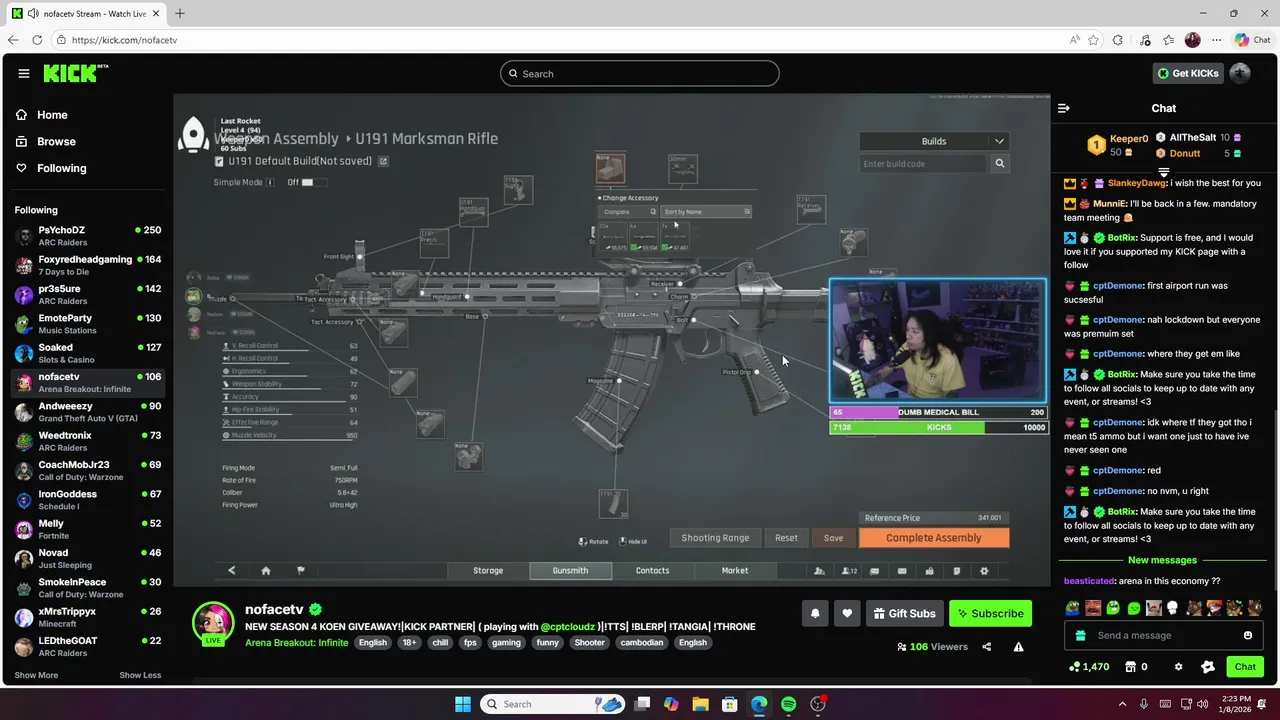Open Andweeezy channel in Following
1280x720 pixels.
point(87,411)
